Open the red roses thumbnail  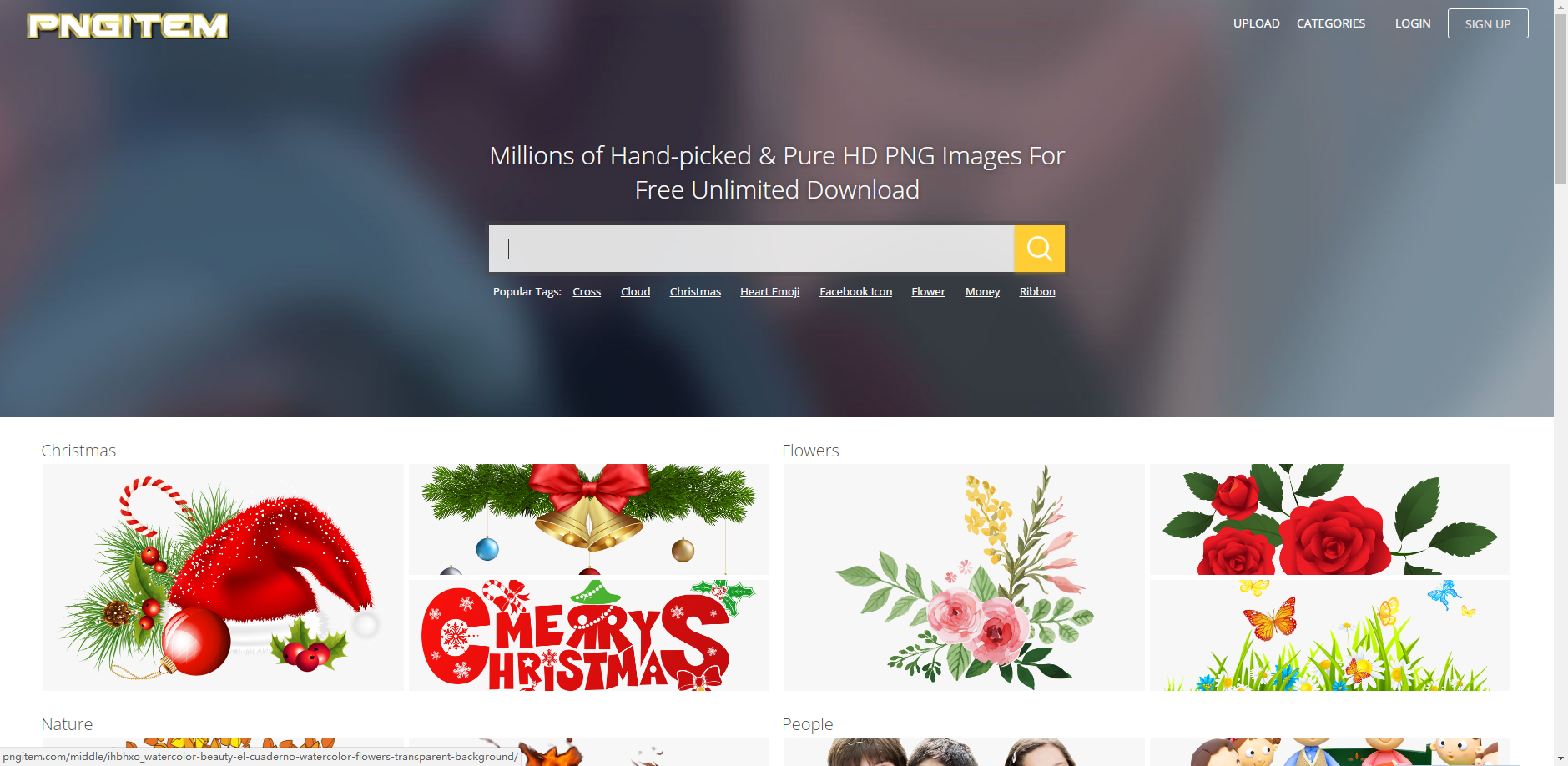pos(1330,519)
